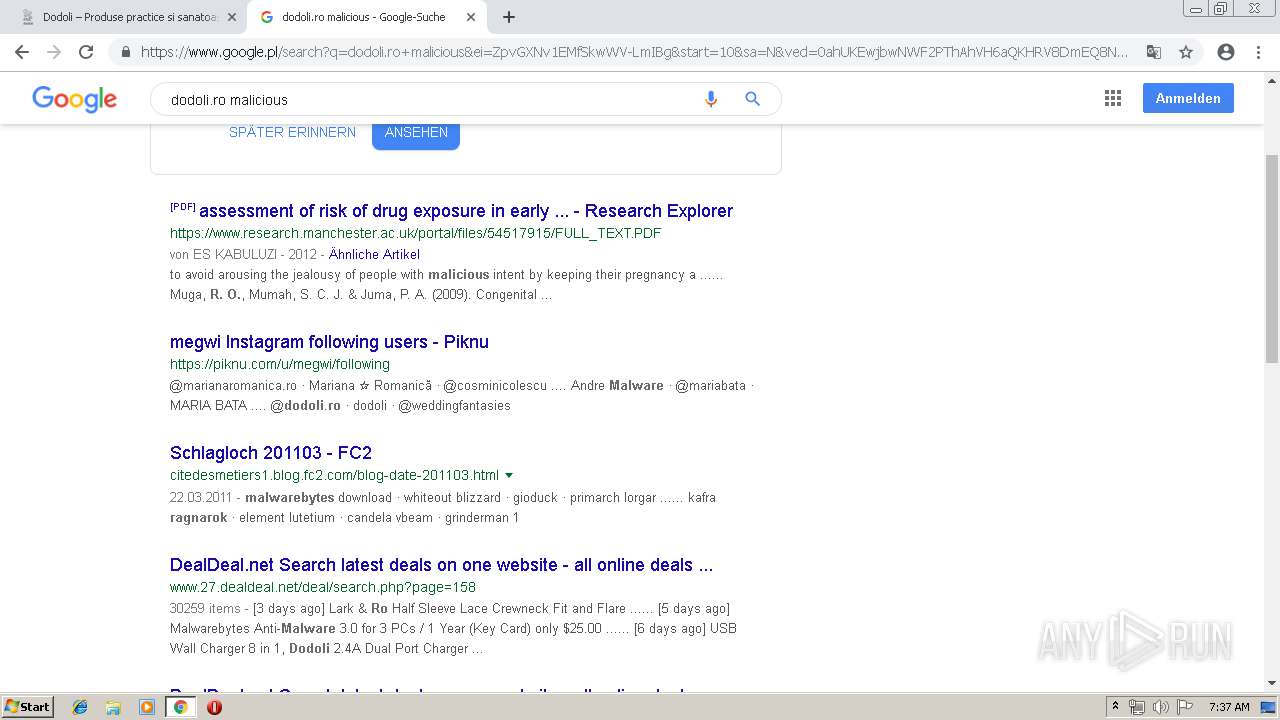
Task: Open the Google apps grid
Action: 1113,98
